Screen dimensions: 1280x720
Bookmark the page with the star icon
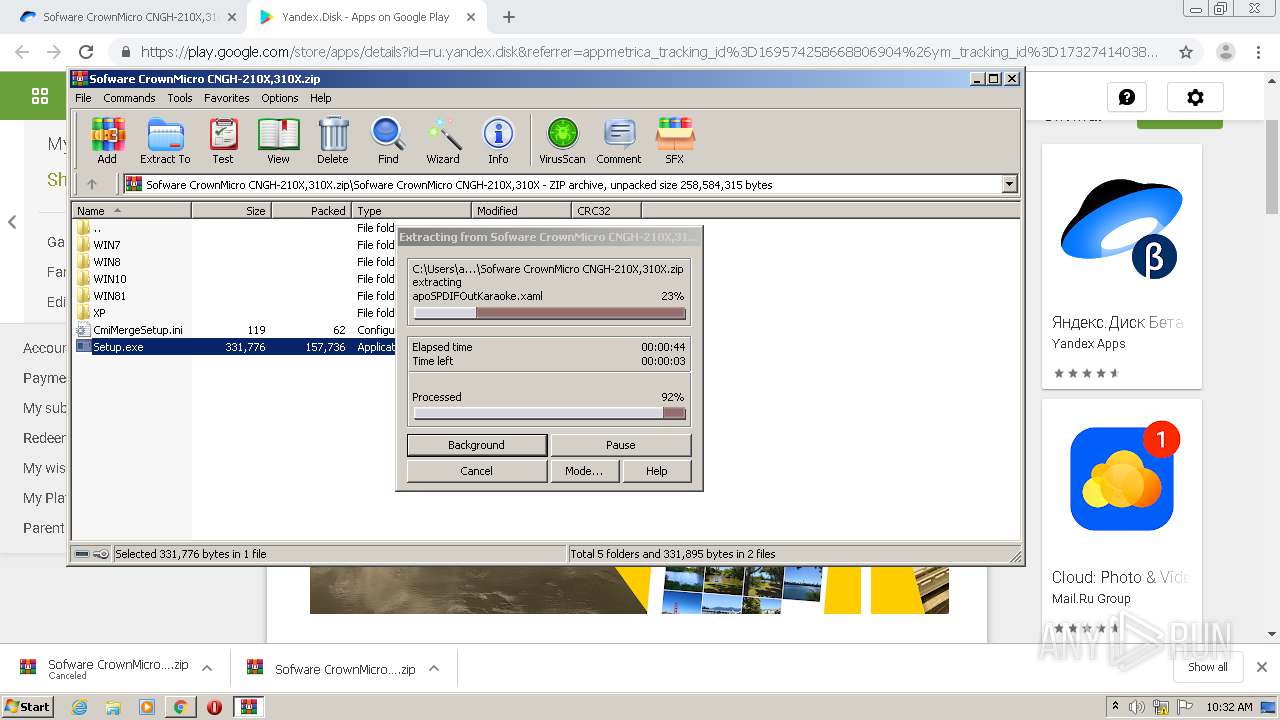[x=1186, y=52]
